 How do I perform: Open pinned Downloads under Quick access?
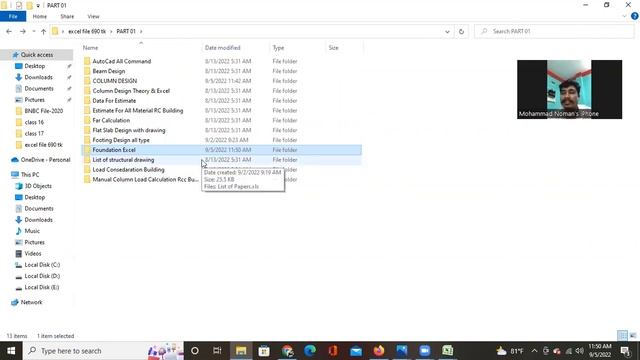click(x=38, y=77)
